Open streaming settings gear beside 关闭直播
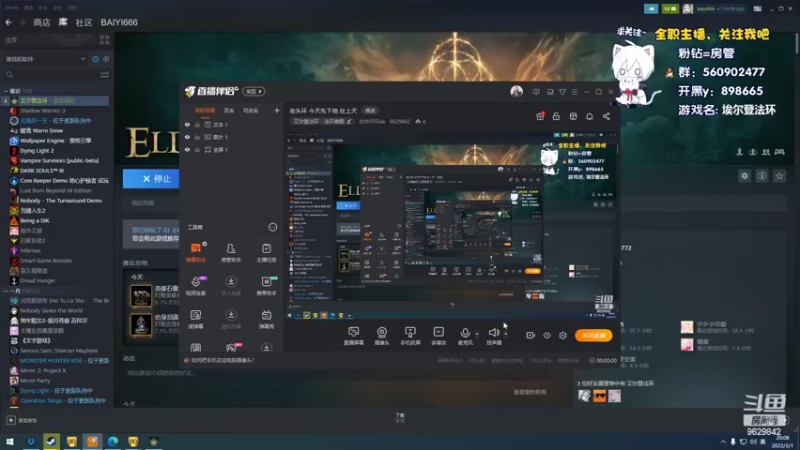Image resolution: width=800 pixels, height=450 pixels. point(563,335)
